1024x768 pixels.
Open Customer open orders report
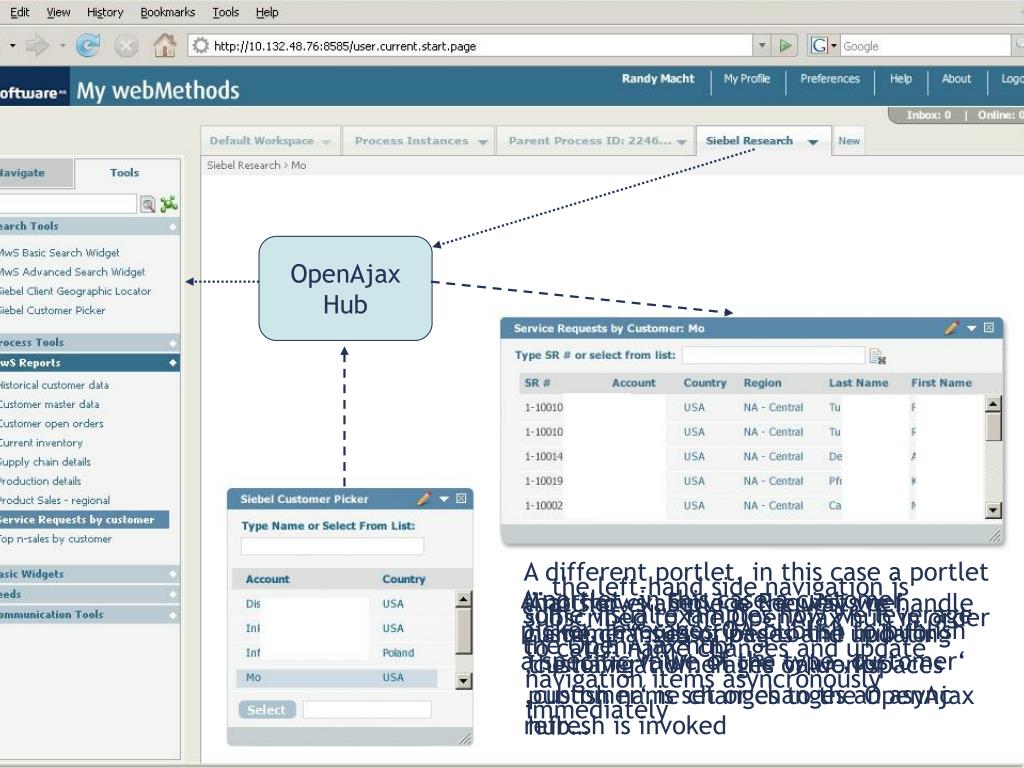52,423
